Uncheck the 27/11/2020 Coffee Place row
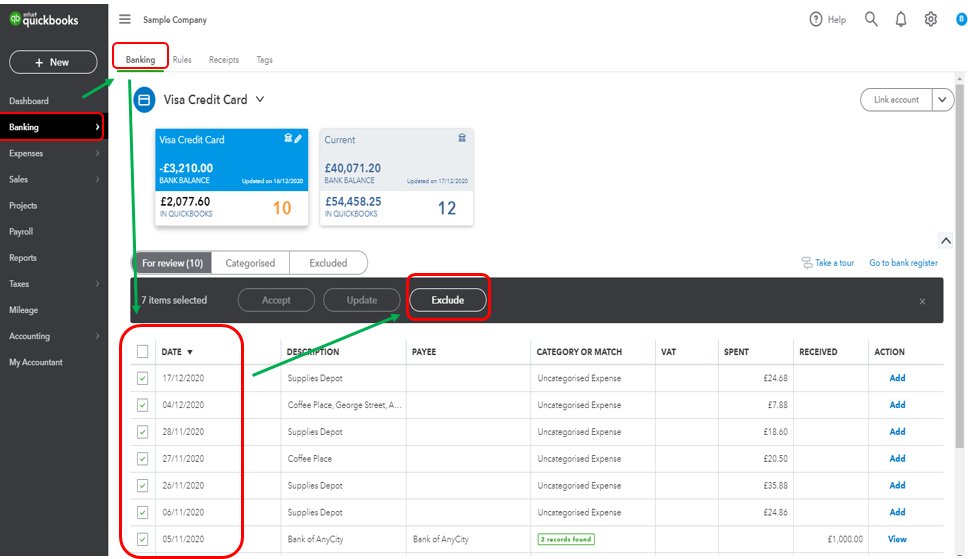Image resolution: width=968 pixels, height=559 pixels. (143, 459)
